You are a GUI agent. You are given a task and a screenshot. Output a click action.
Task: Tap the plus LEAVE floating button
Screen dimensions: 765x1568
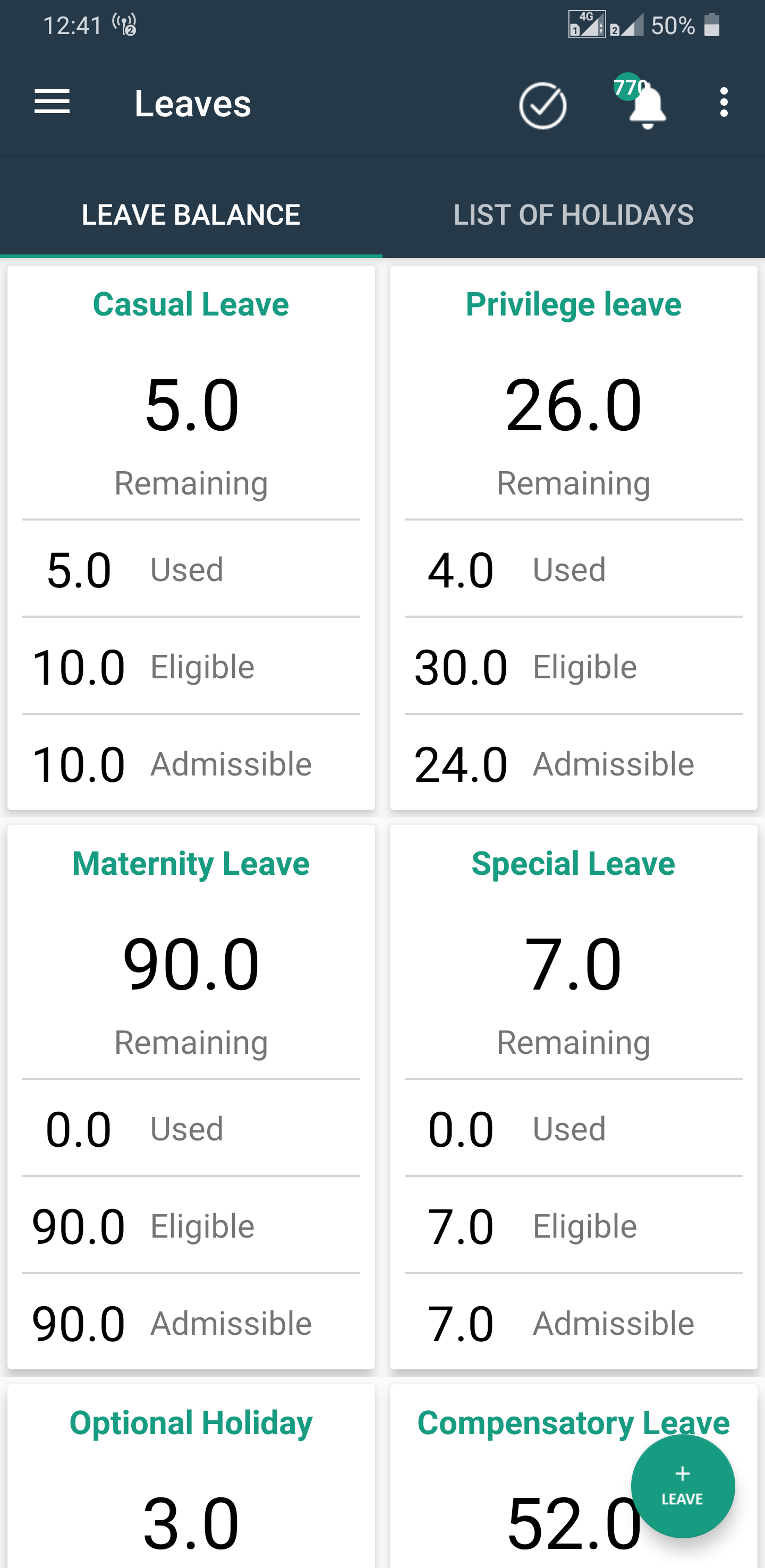[682, 1486]
